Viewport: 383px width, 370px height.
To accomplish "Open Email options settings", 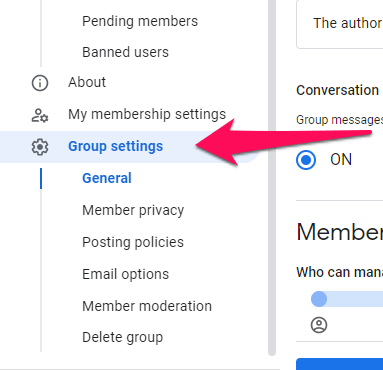I will coord(125,274).
